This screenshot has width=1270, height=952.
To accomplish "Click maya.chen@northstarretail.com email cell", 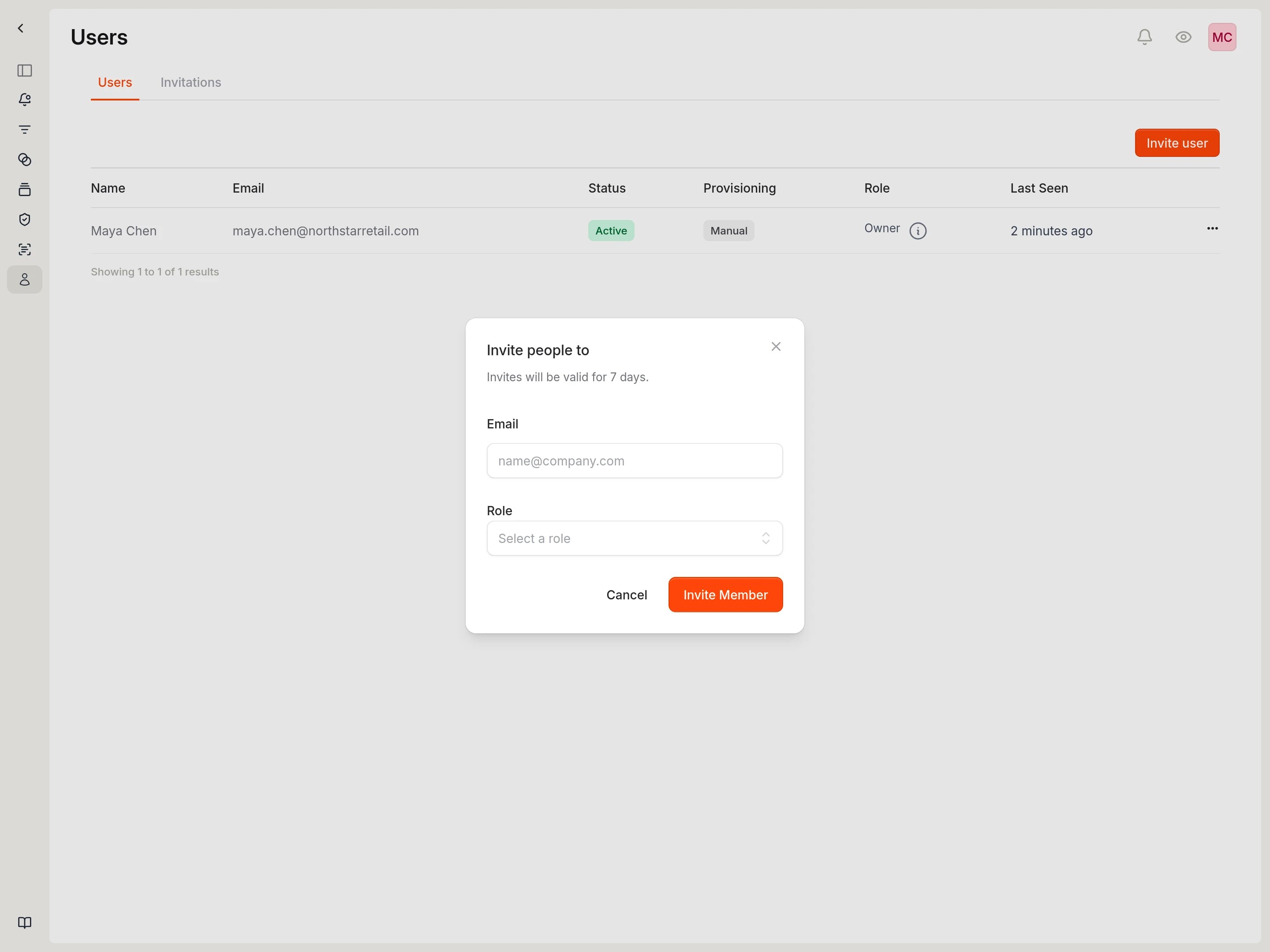I will [x=325, y=231].
